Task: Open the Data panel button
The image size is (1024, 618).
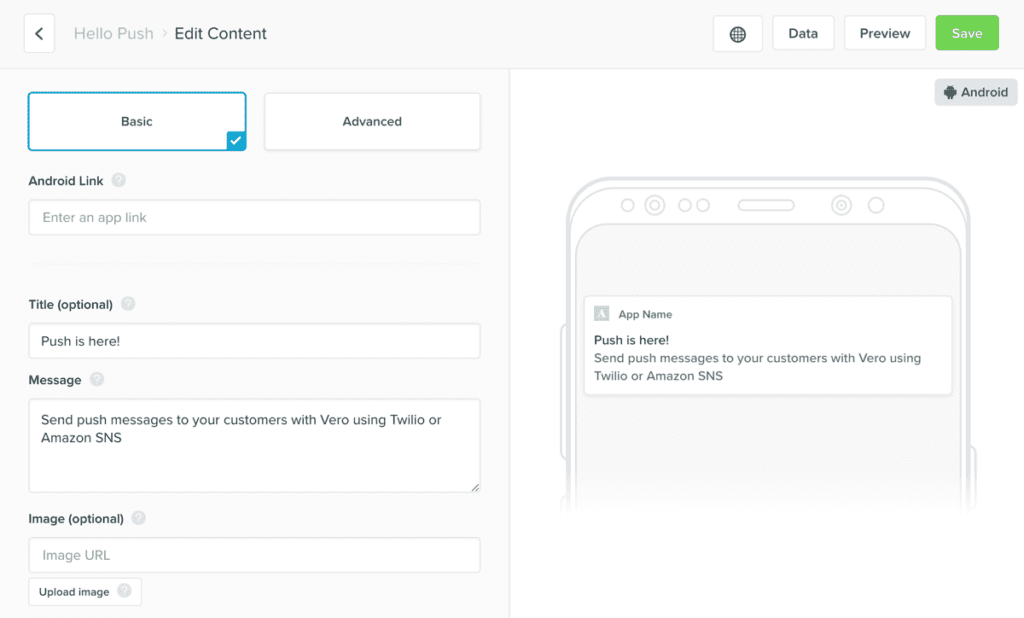Action: (803, 34)
